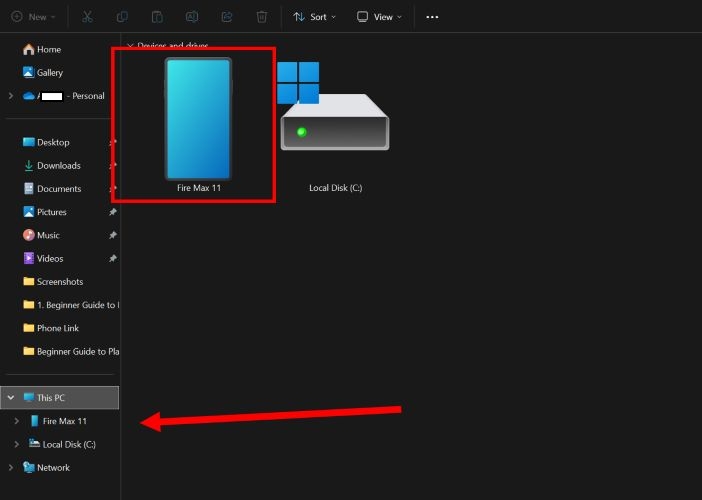Open the Downloads quick access folder
Viewport: 702px width, 500px height.
[x=52, y=166]
